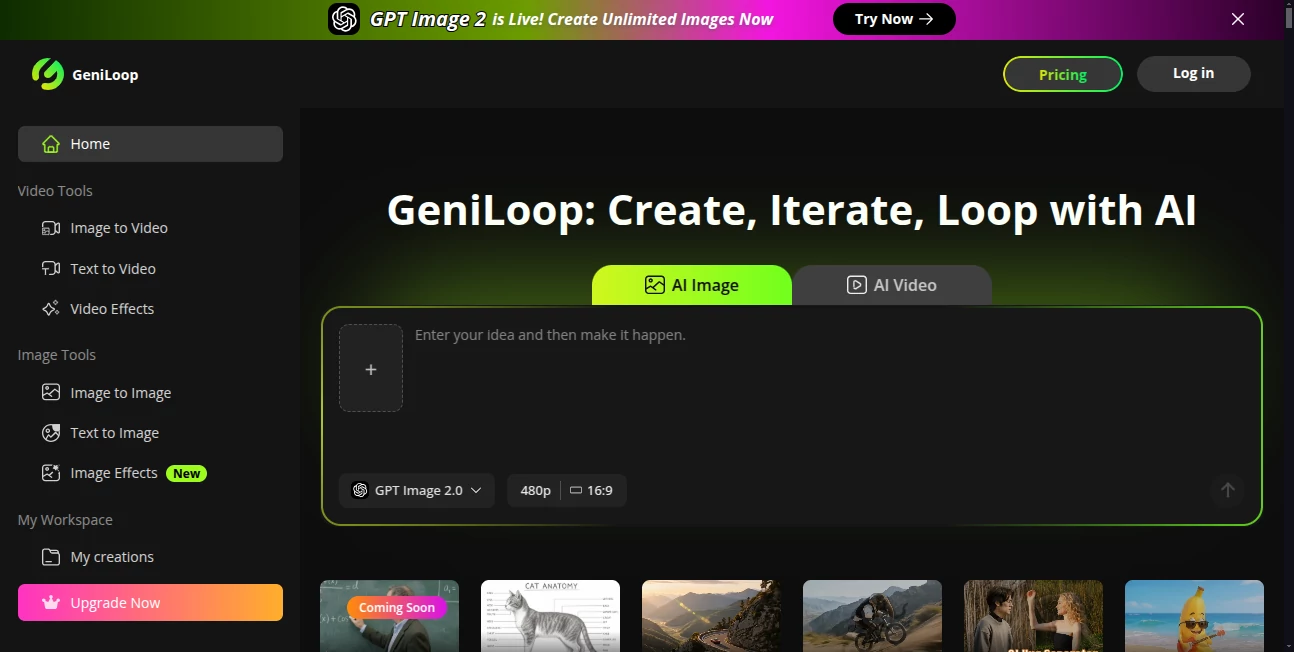
Task: Go to Home in the sidebar
Action: click(x=150, y=144)
